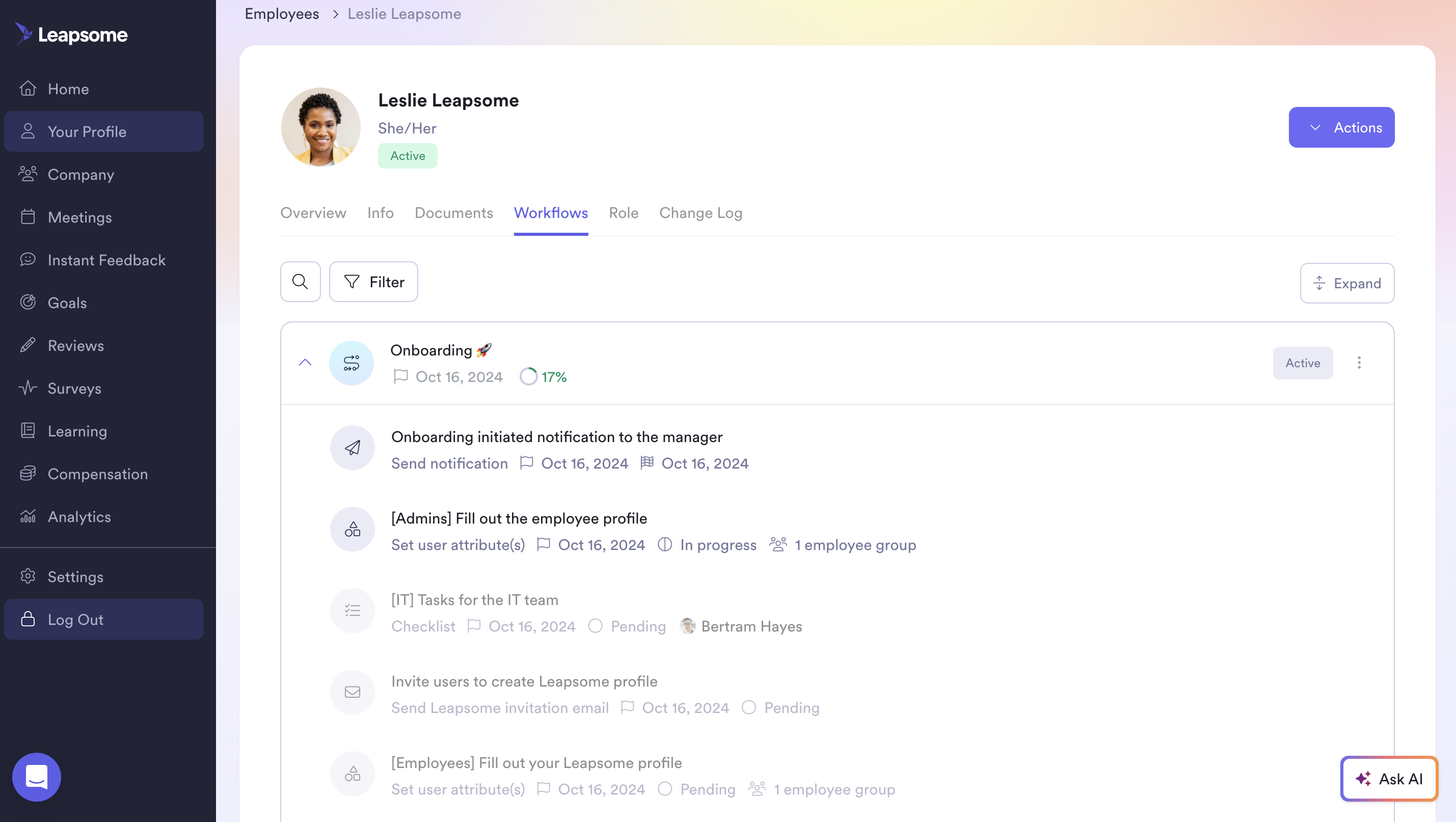Click Pending status on IT tasks step
The image size is (1456, 822).
click(627, 626)
